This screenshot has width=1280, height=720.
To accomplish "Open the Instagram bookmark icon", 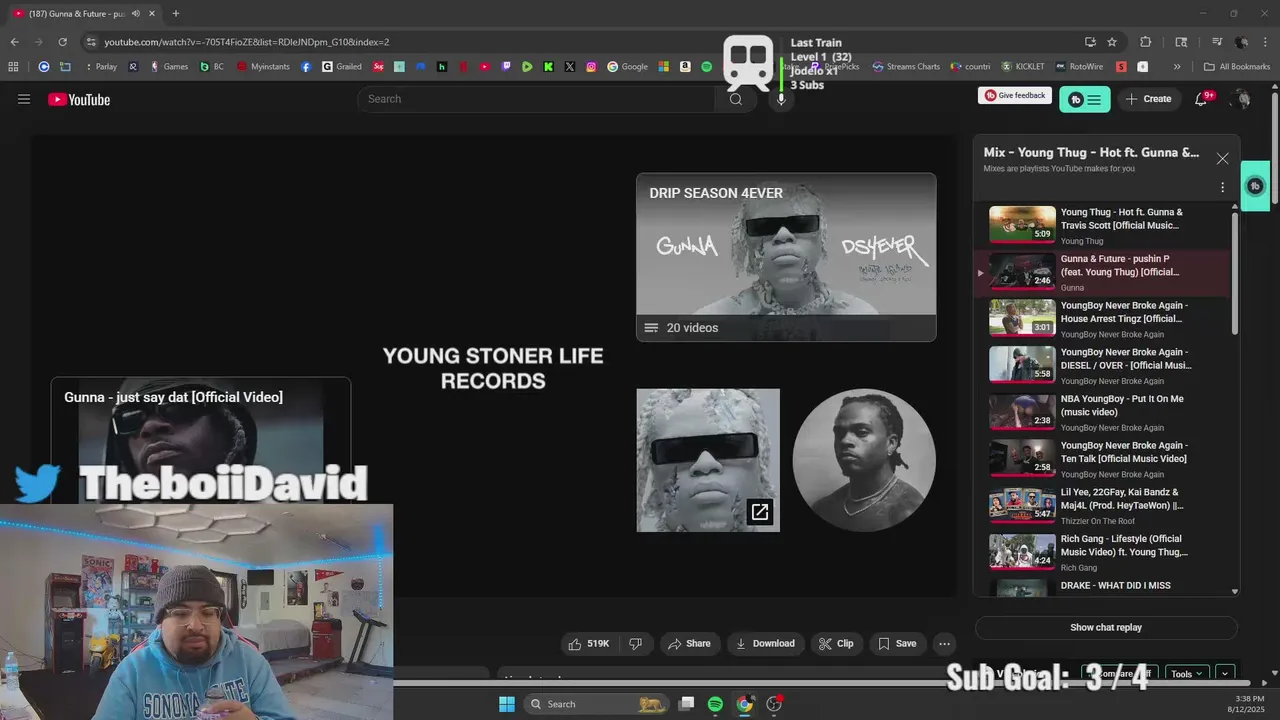I will click(591, 67).
